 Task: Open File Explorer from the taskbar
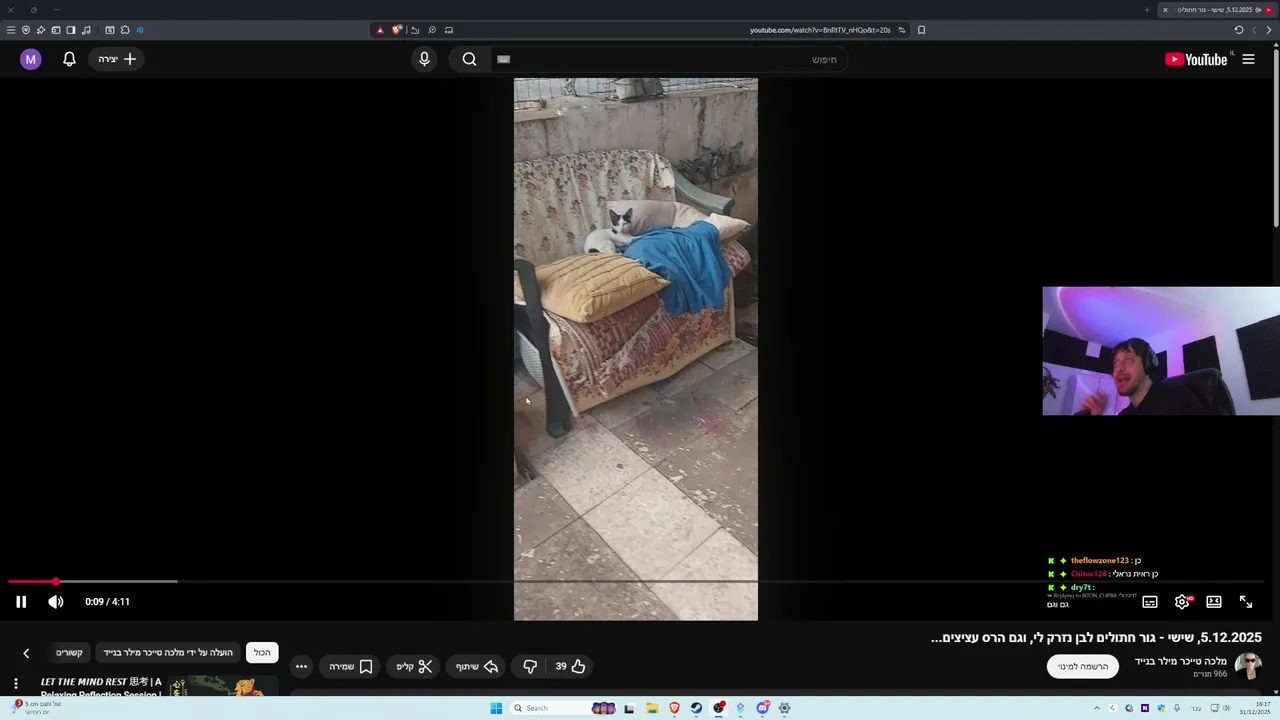click(652, 708)
